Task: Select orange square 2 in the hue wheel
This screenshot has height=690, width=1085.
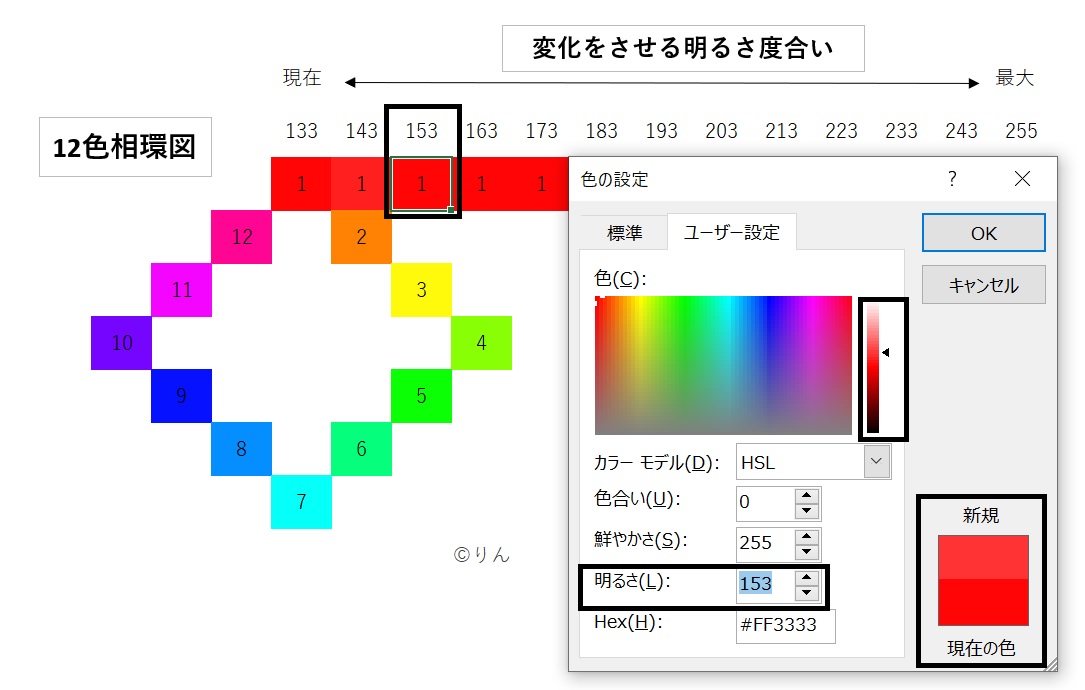Action: coord(361,237)
